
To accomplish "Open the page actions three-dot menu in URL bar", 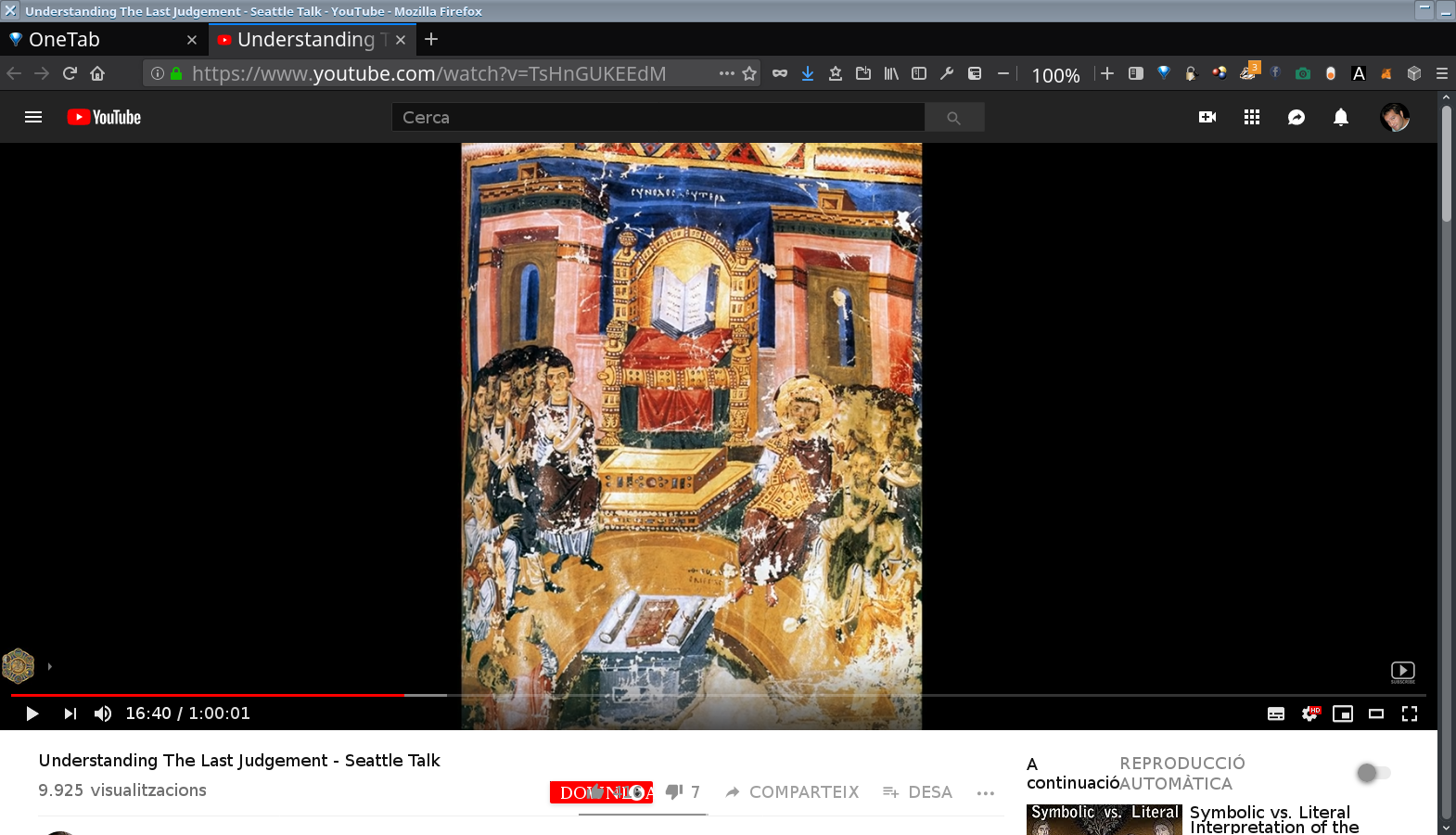I will 727,73.
